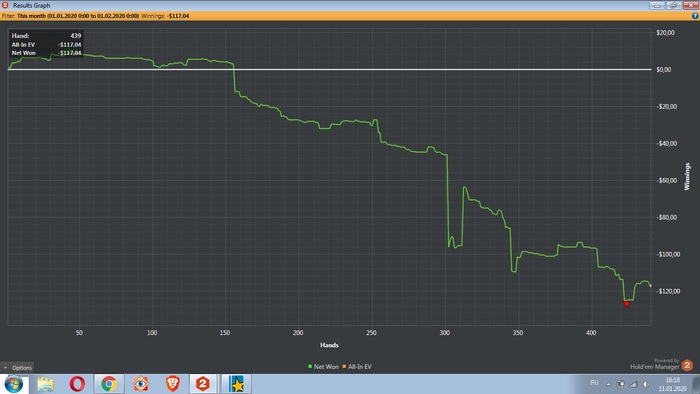Click the Hold'em Manager 2 hexagon logo
700x394 pixels.
point(688,365)
